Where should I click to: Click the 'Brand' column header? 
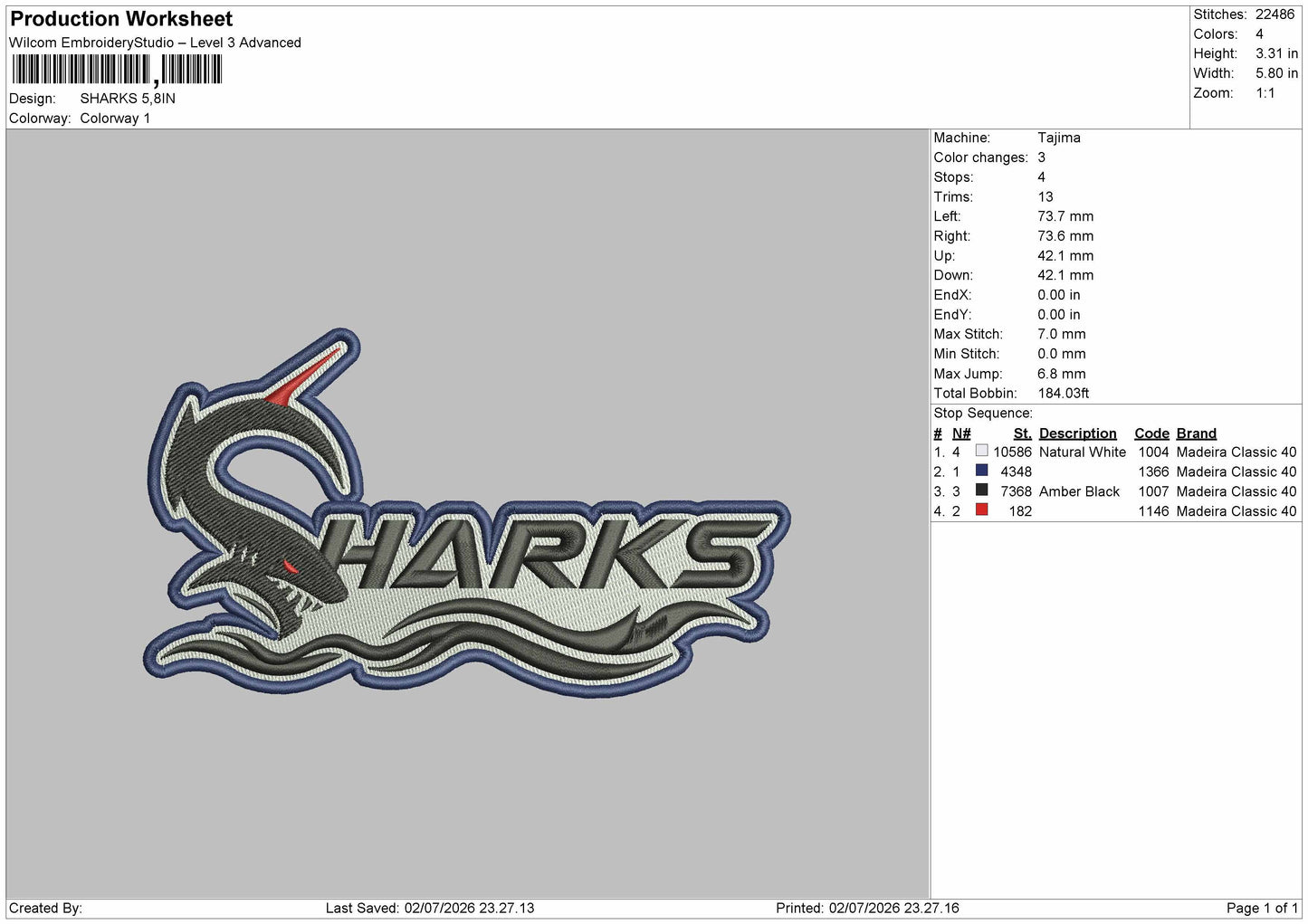1196,433
